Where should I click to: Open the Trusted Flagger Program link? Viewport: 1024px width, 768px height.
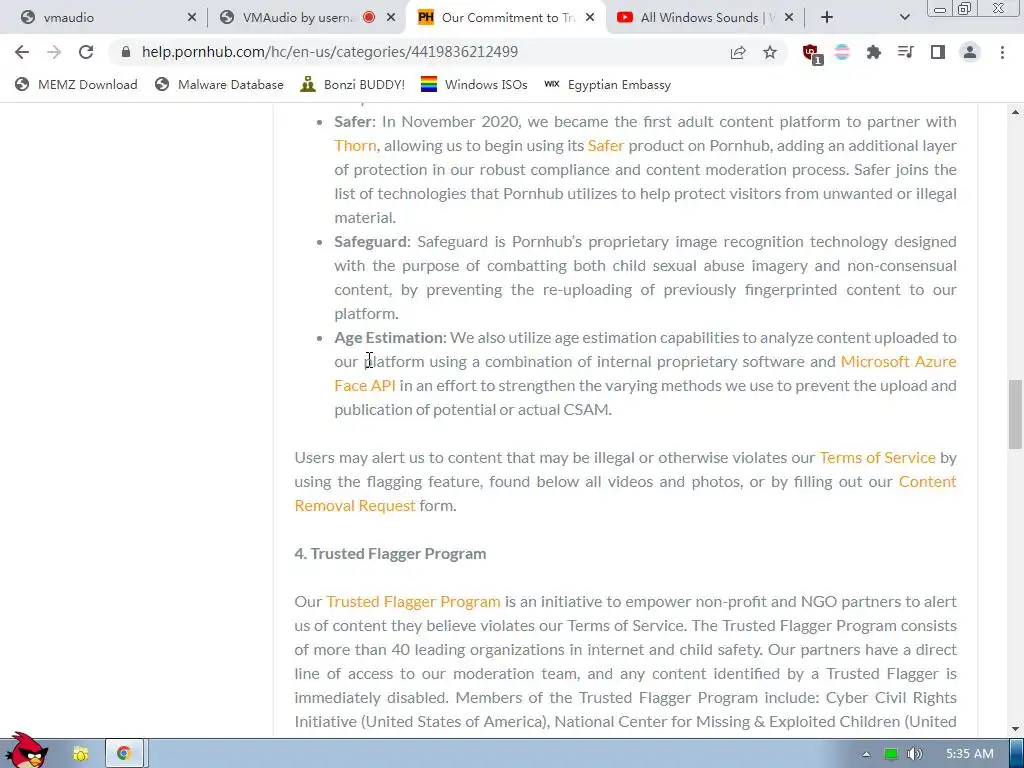[x=413, y=601]
